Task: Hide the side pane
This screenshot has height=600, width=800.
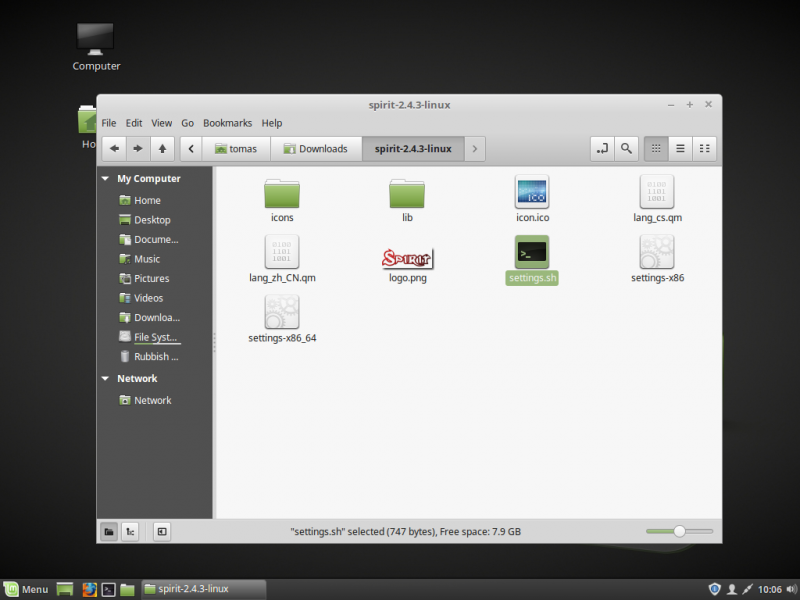Action: [161, 531]
